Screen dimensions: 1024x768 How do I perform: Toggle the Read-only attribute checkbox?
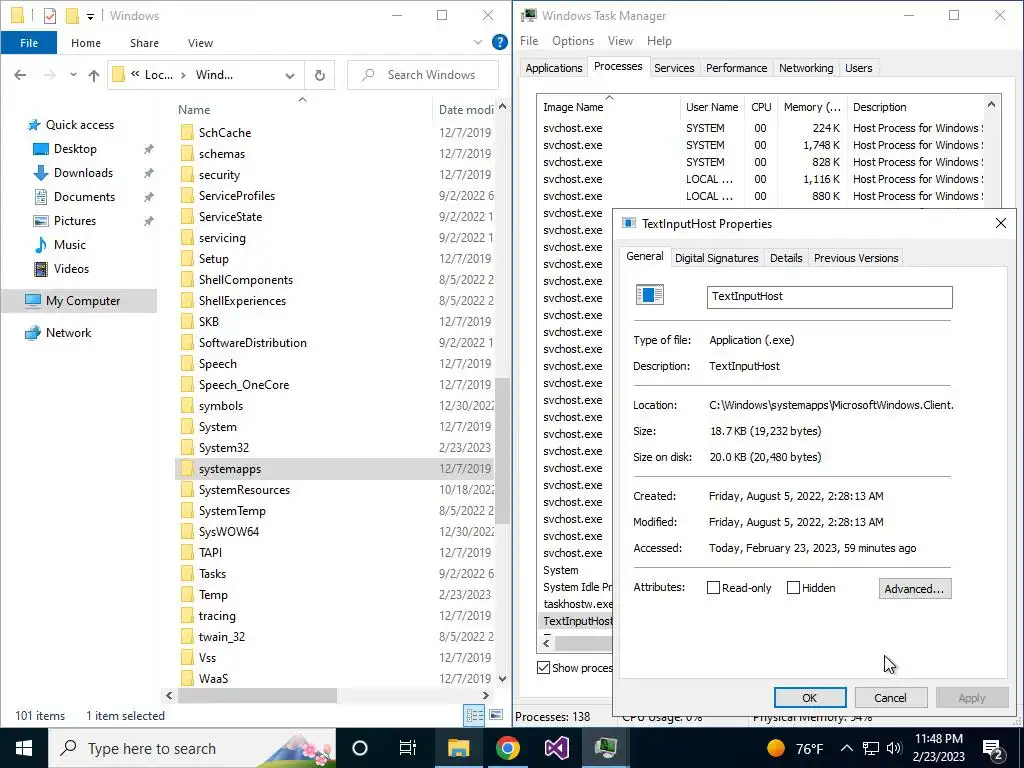[x=713, y=588]
